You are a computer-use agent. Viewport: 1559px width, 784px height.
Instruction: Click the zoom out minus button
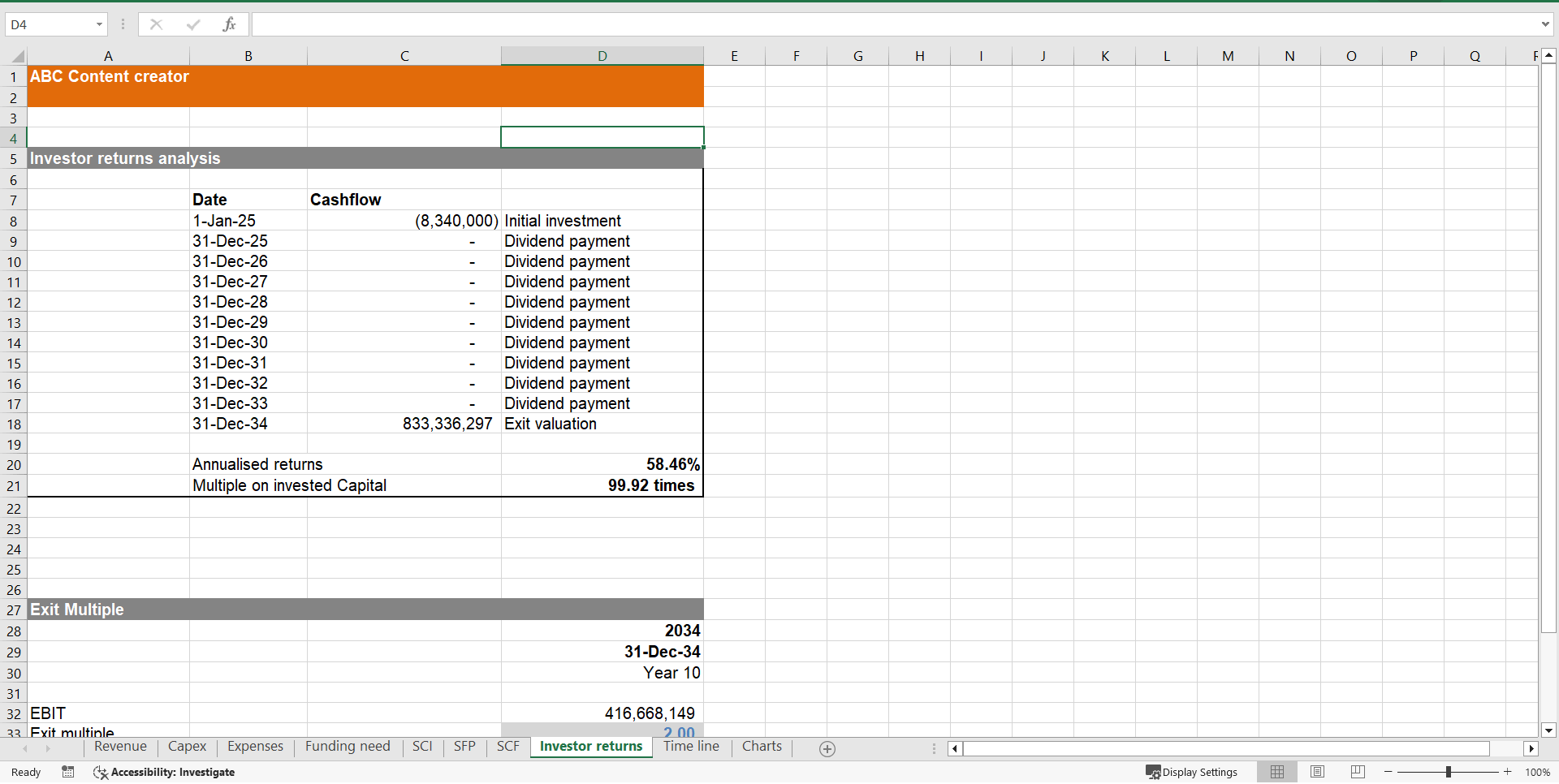point(1388,772)
